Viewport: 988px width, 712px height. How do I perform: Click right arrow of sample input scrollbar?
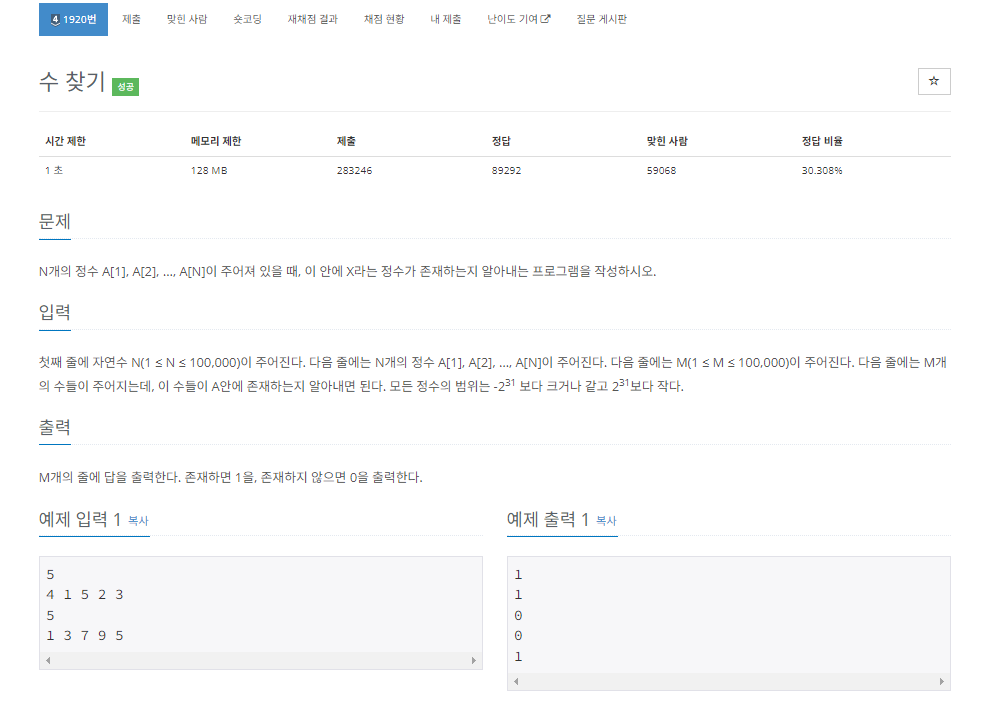(x=474, y=660)
